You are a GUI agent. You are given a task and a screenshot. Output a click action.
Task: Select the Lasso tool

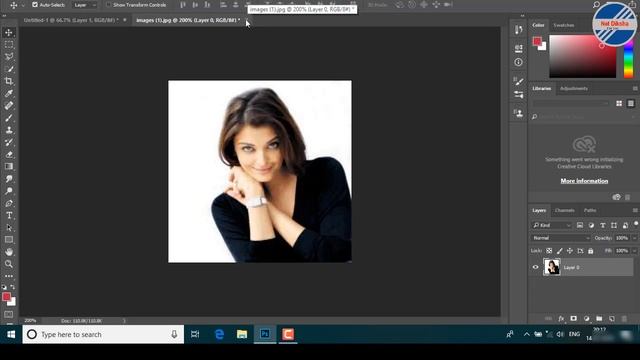[x=9, y=57]
